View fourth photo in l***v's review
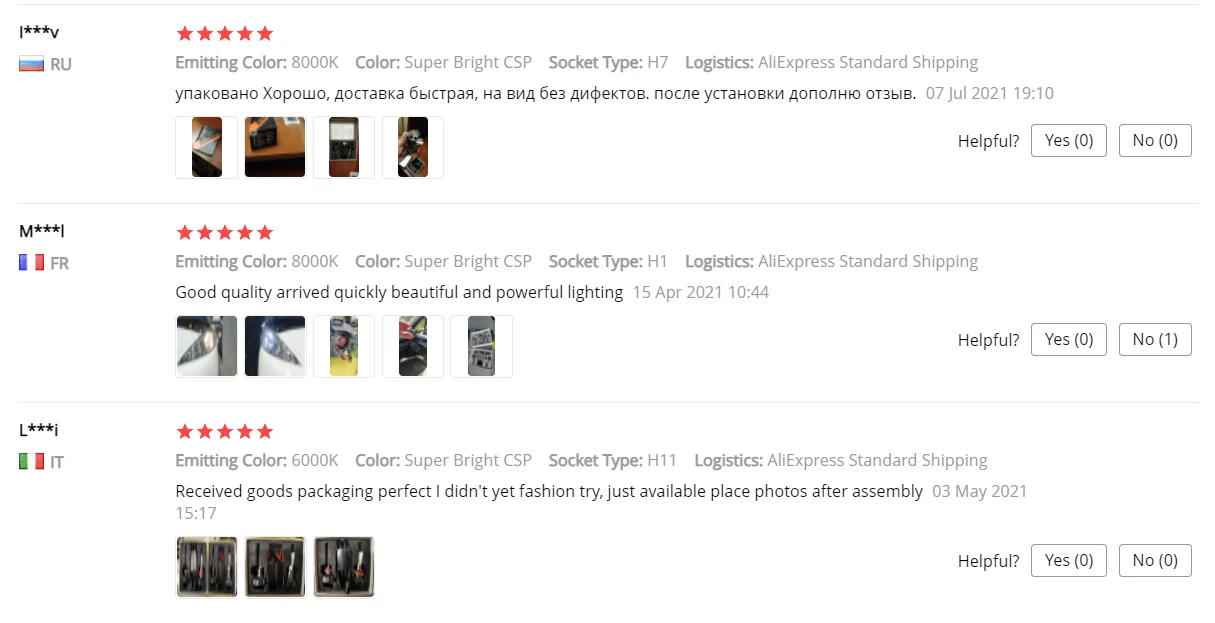Viewport: 1215px width, 623px height. [413, 147]
